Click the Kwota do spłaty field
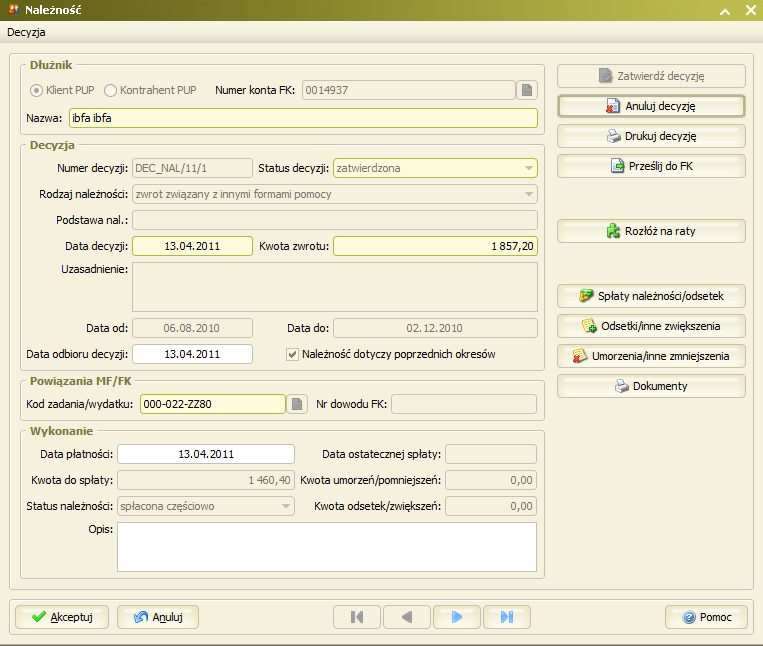The height and width of the screenshot is (646, 763). (x=206, y=481)
